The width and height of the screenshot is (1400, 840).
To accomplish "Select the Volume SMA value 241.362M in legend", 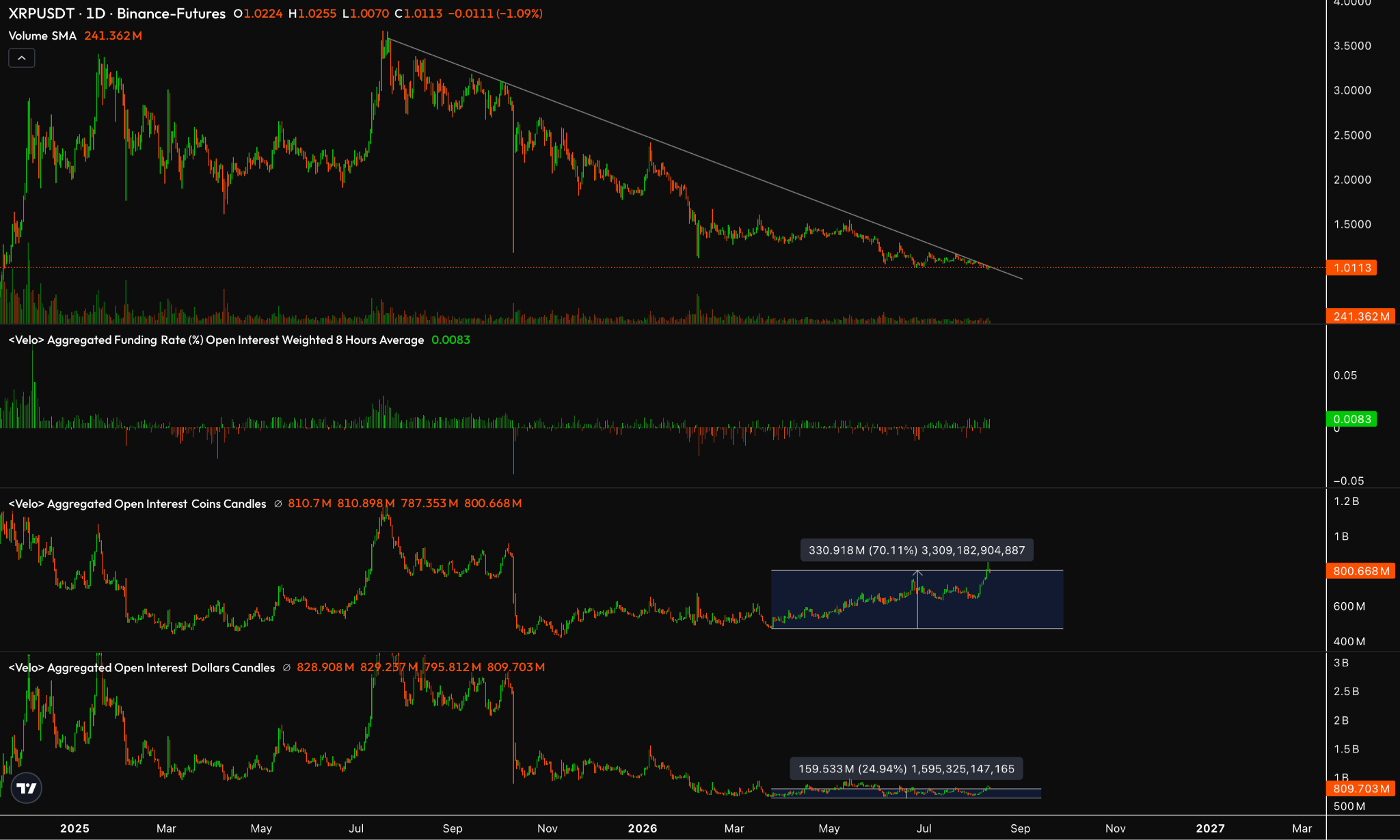I will (x=113, y=36).
